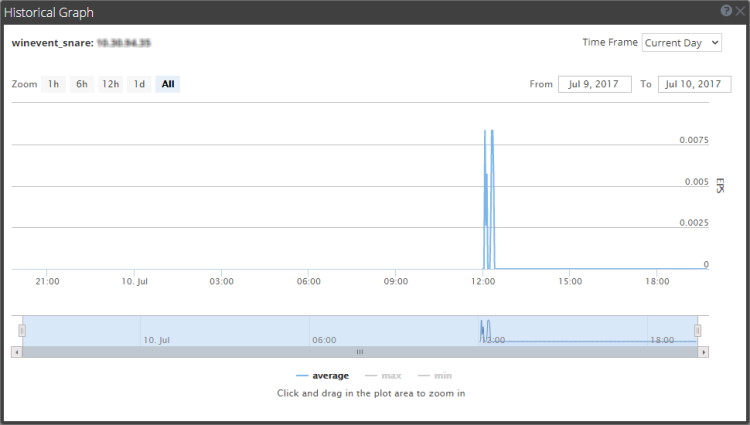Grab the left navigator range handle
The height and width of the screenshot is (425, 750).
click(x=22, y=331)
